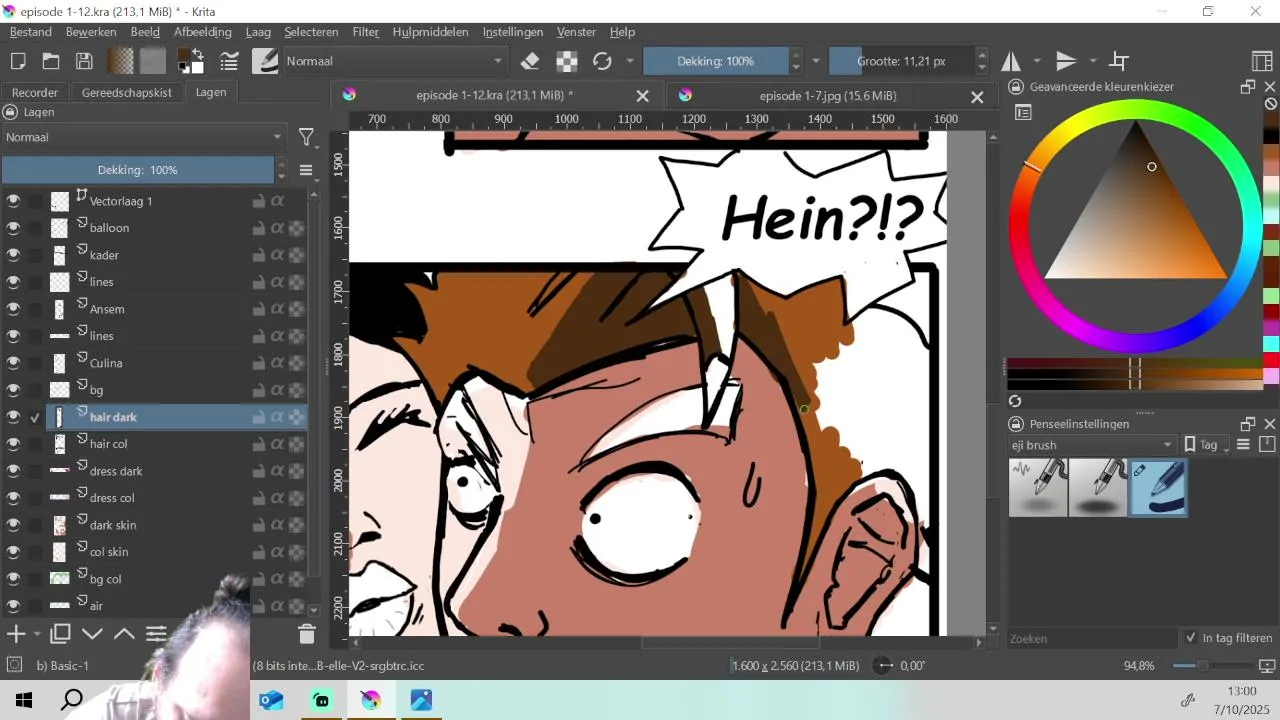
Task: Save the document with floppy icon
Action: coord(84,61)
